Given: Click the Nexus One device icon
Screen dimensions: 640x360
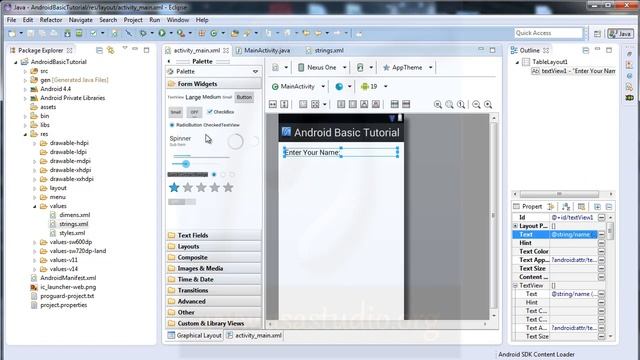Looking at the screenshot, I should 301,67.
